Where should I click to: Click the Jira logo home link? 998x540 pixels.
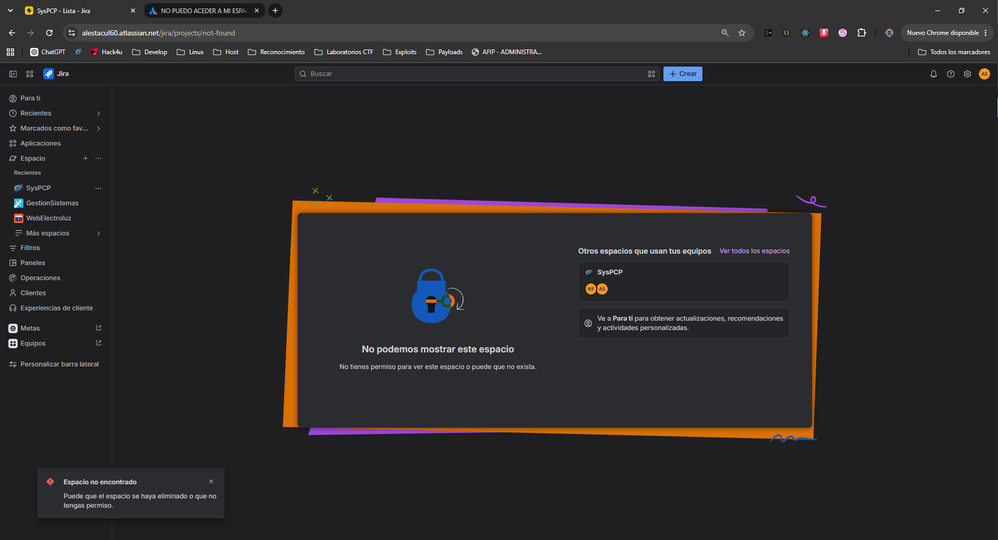click(x=56, y=74)
